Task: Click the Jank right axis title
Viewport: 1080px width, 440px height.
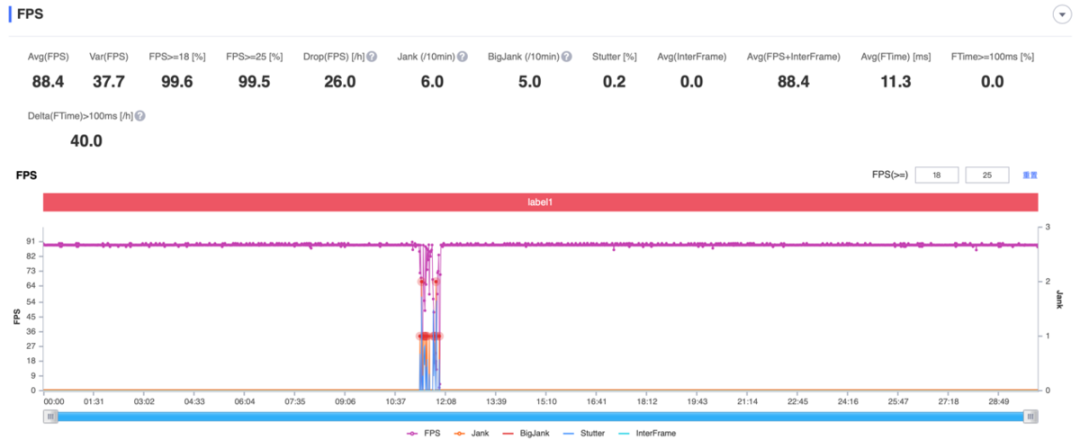Action: (x=1059, y=299)
